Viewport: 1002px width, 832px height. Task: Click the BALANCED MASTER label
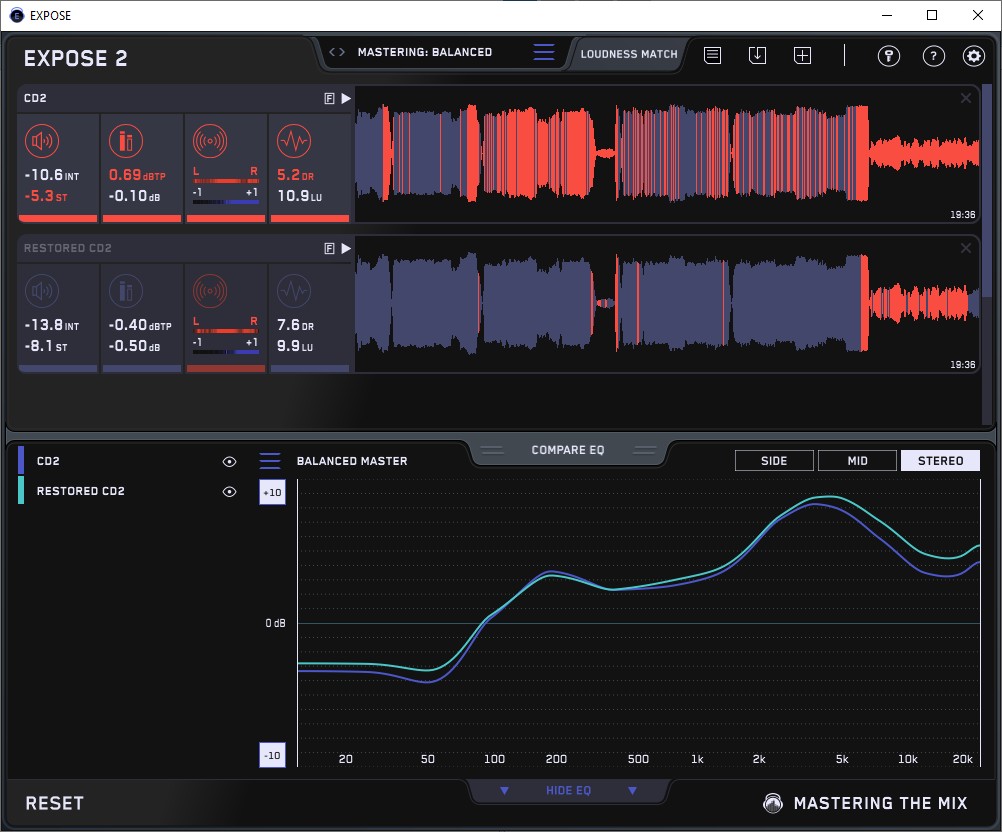pos(352,461)
